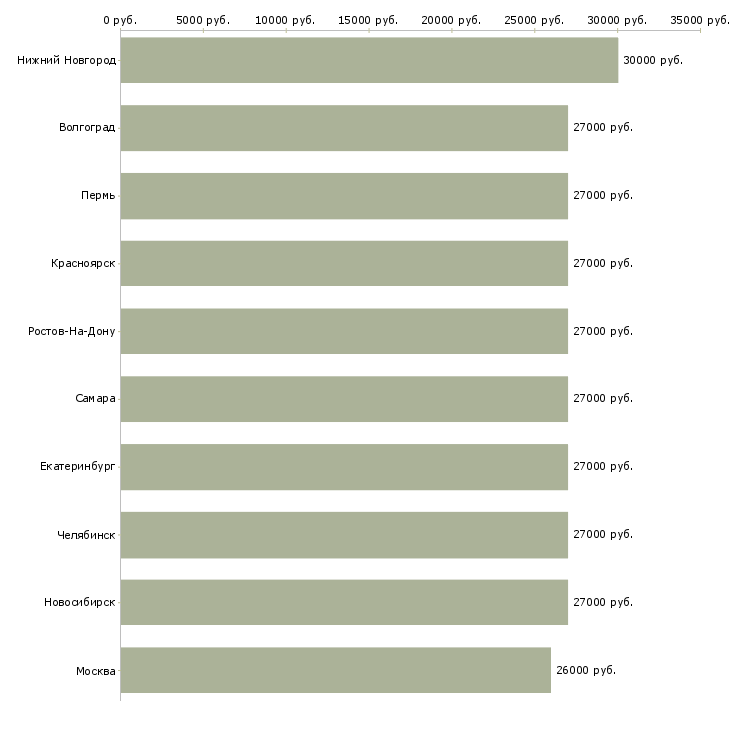The width and height of the screenshot is (730, 730).
Task: Click the 0 руб. axis tick label
Action: [119, 20]
